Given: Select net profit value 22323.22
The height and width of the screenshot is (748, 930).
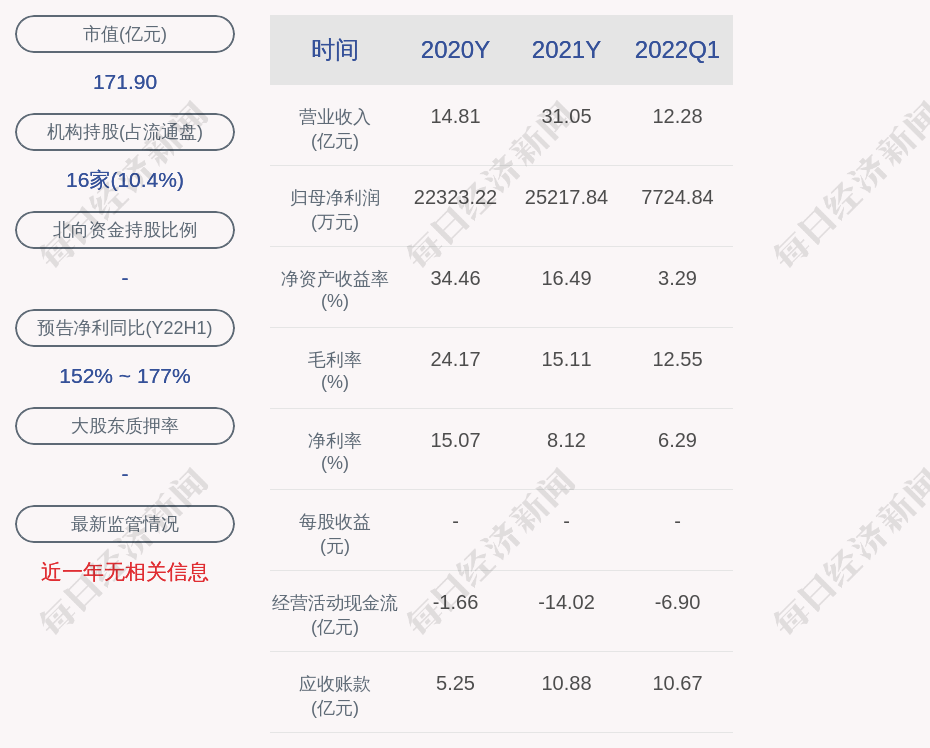Looking at the screenshot, I should [455, 198].
